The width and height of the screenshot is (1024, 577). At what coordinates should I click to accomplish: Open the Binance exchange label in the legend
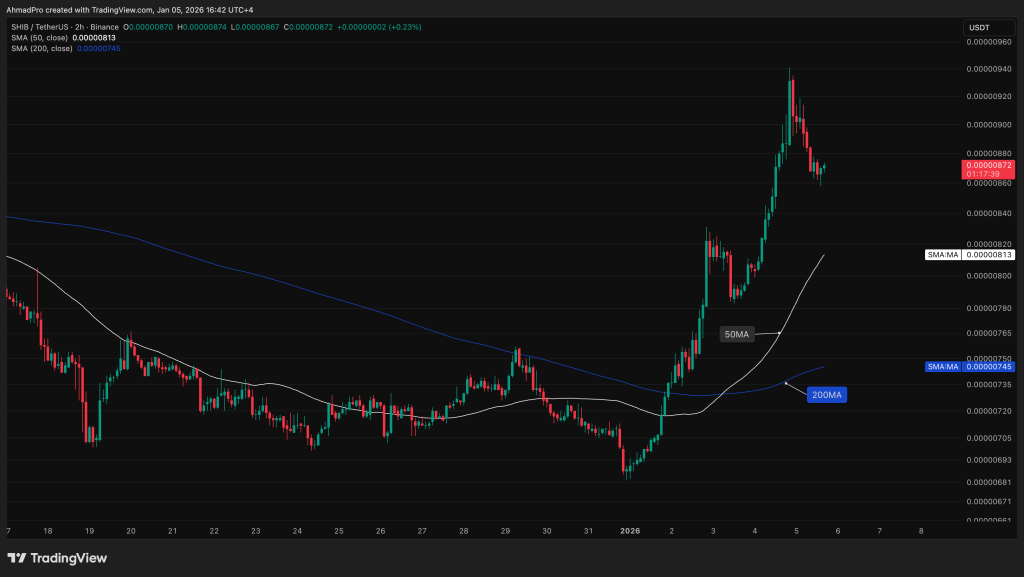pos(104,27)
